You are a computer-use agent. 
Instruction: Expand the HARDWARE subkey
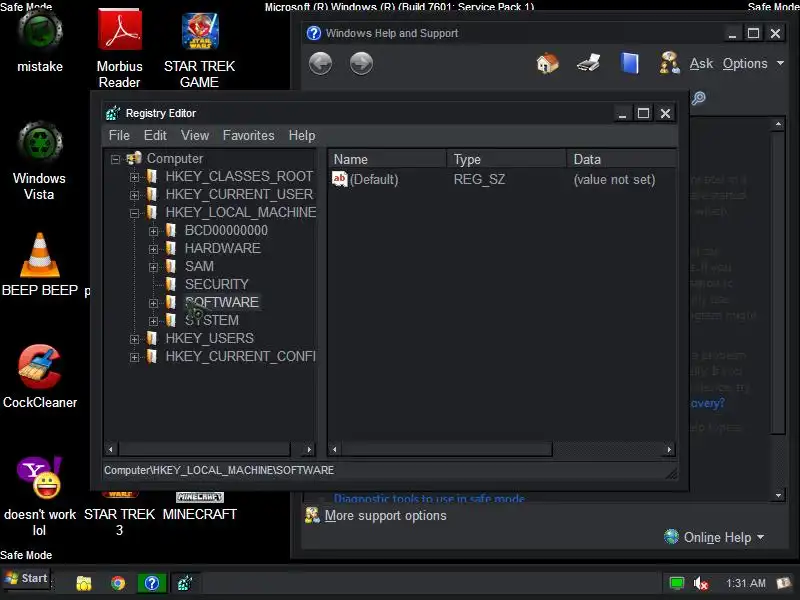click(153, 249)
